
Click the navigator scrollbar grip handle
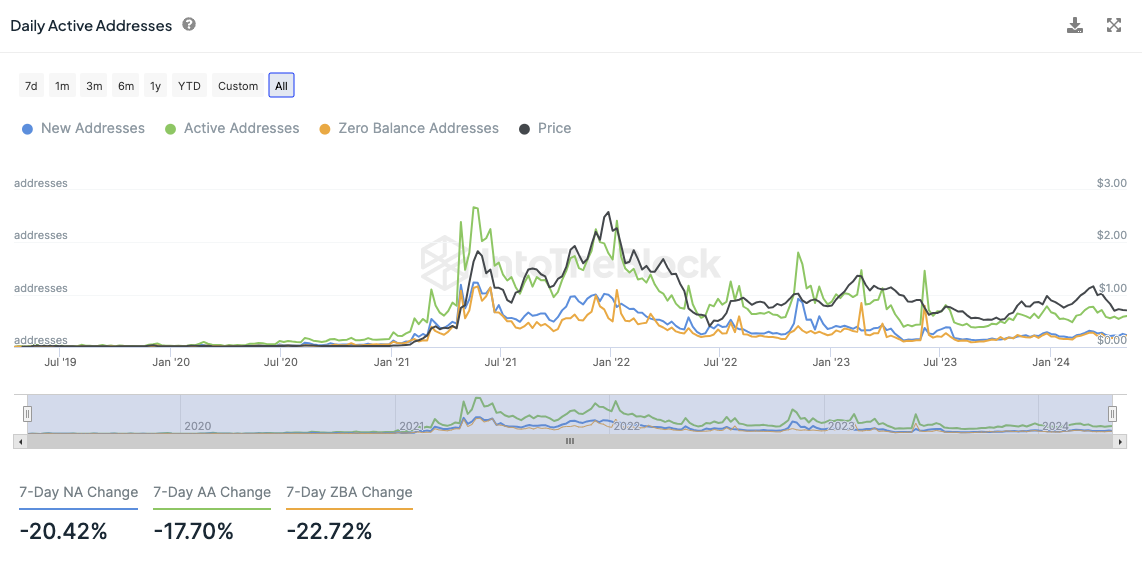570,441
